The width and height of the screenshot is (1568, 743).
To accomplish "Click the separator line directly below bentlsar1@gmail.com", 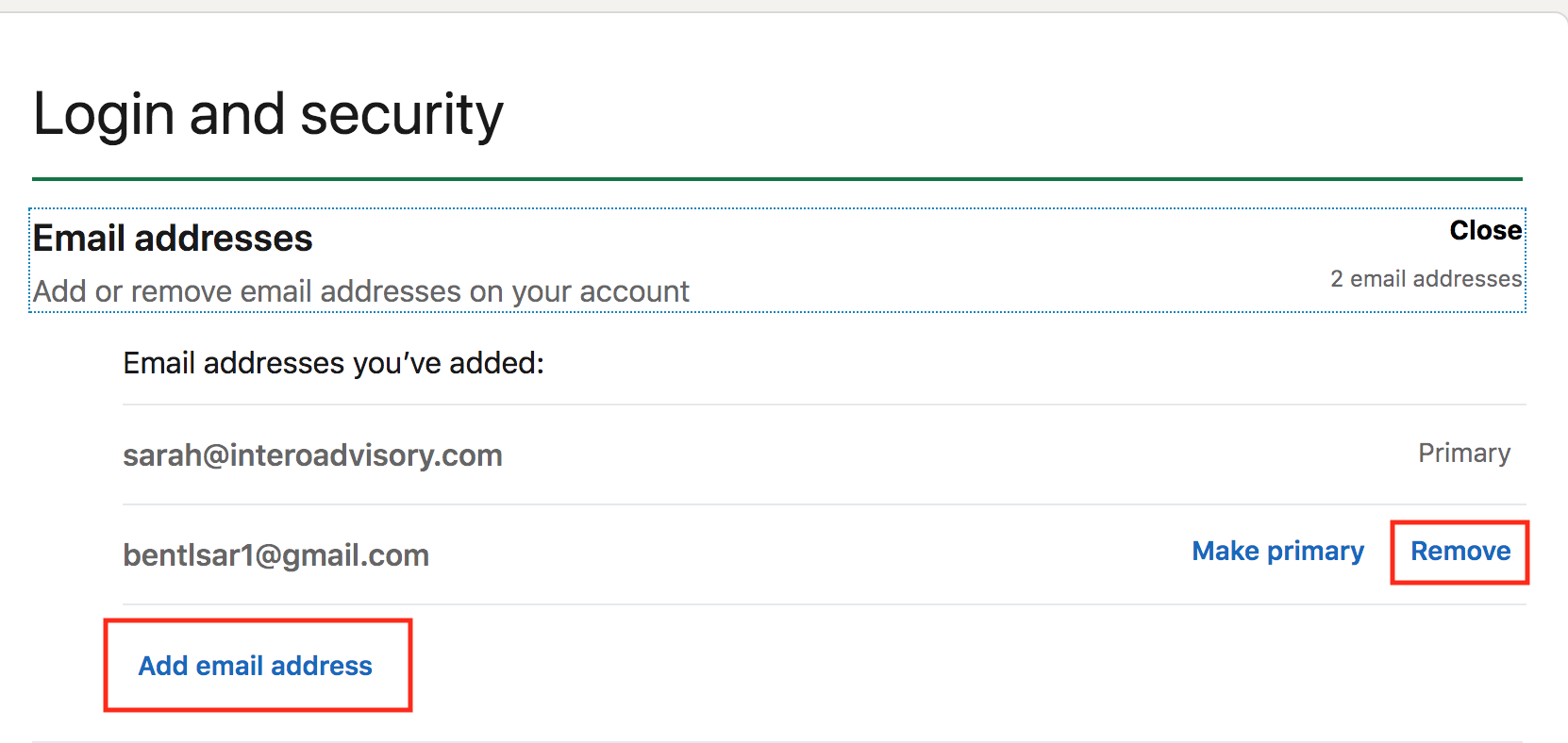I will click(824, 604).
